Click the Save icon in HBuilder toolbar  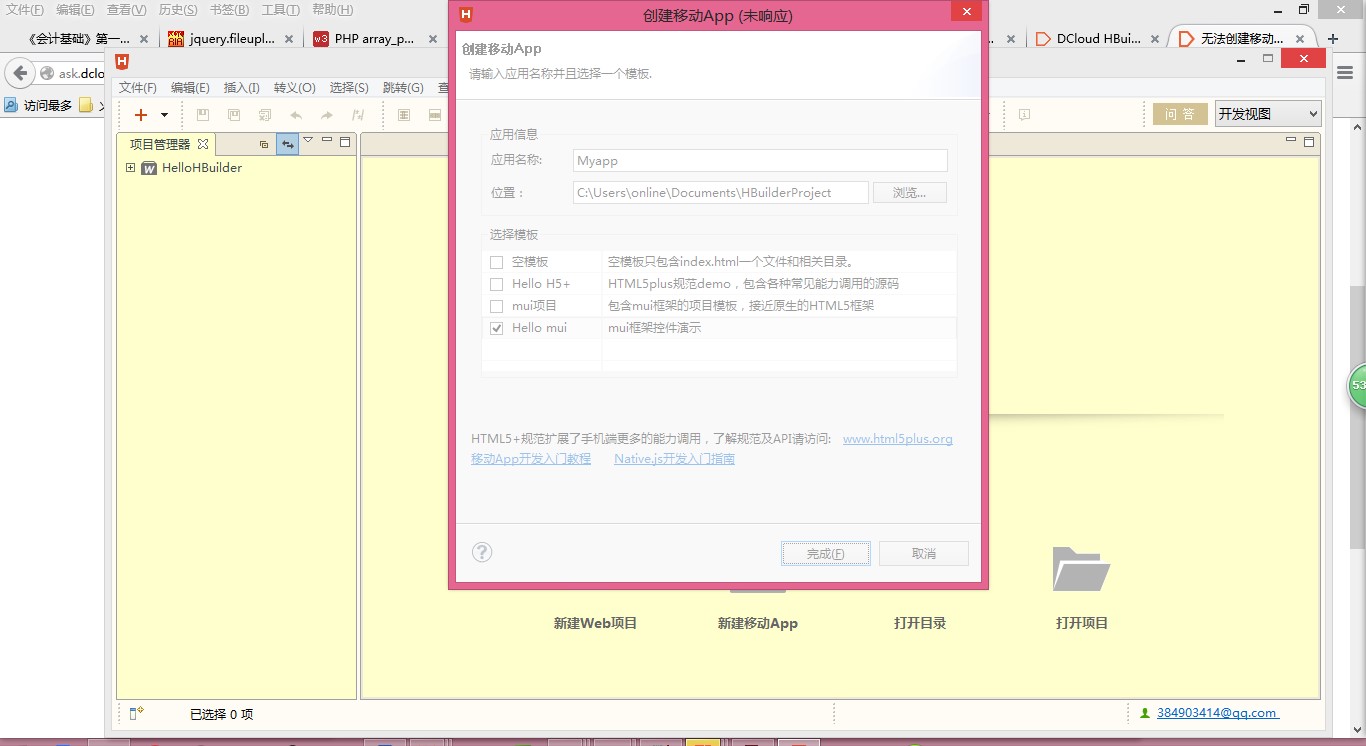coord(203,115)
